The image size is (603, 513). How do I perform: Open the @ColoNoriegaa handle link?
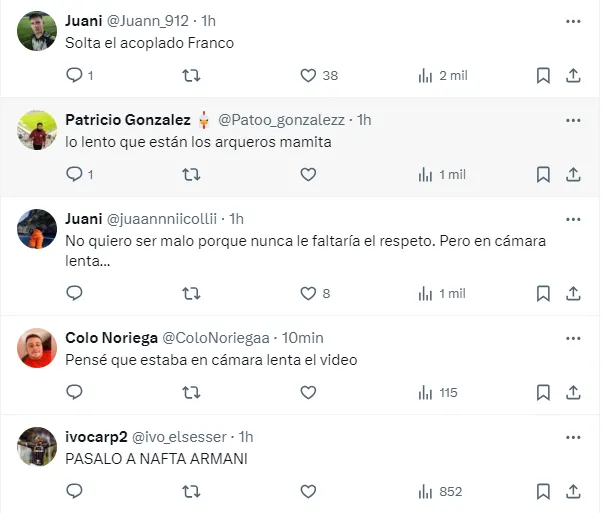(x=216, y=337)
